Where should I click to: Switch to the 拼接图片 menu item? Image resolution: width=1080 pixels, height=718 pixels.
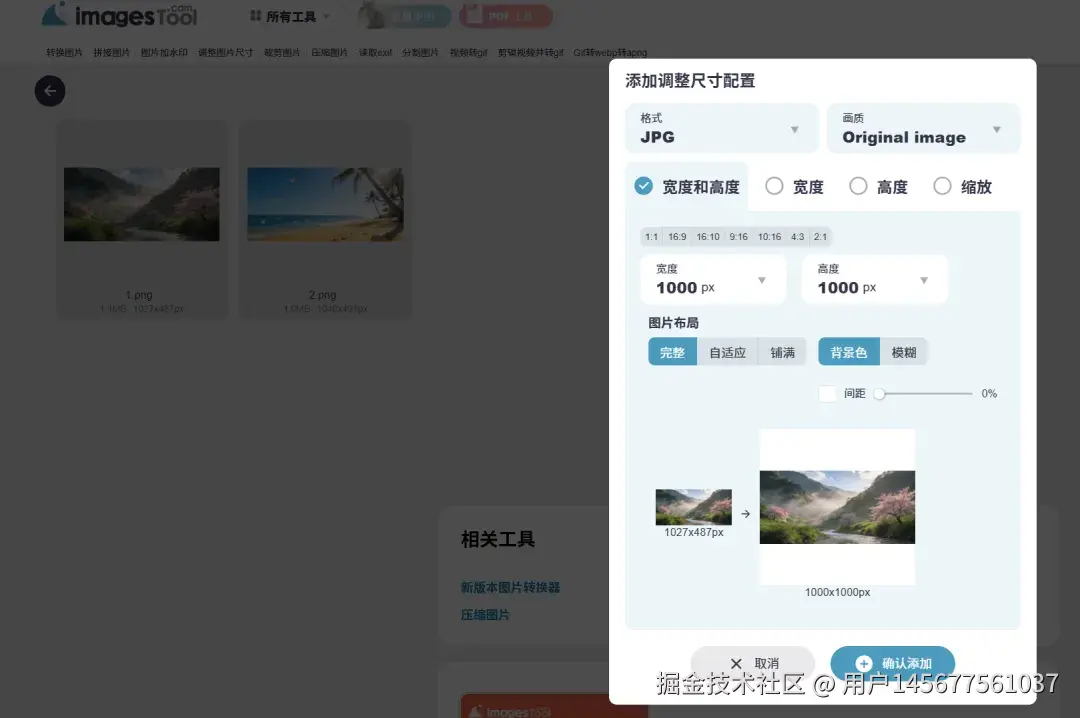click(112, 52)
